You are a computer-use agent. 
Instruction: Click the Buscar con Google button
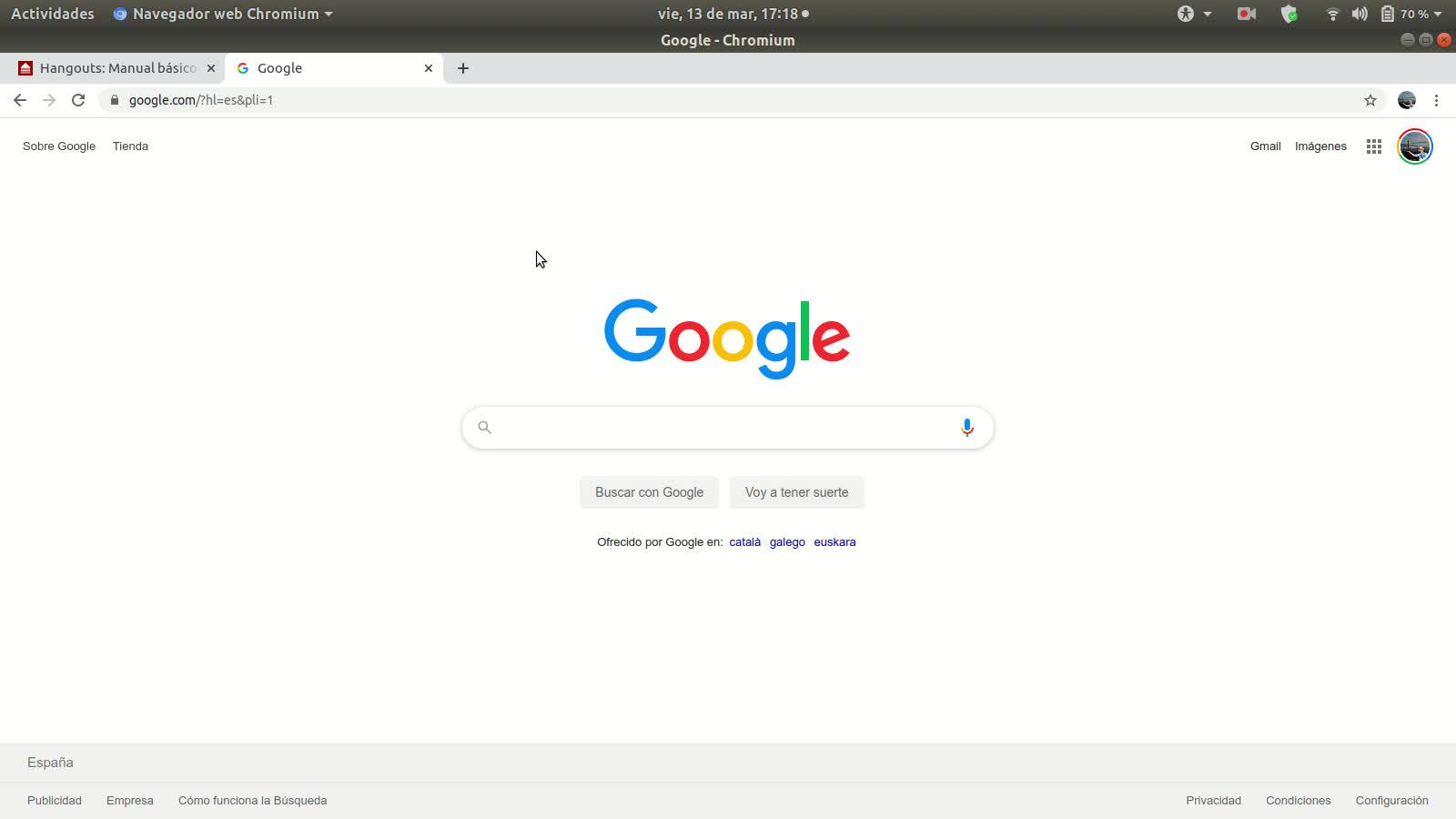(x=650, y=492)
